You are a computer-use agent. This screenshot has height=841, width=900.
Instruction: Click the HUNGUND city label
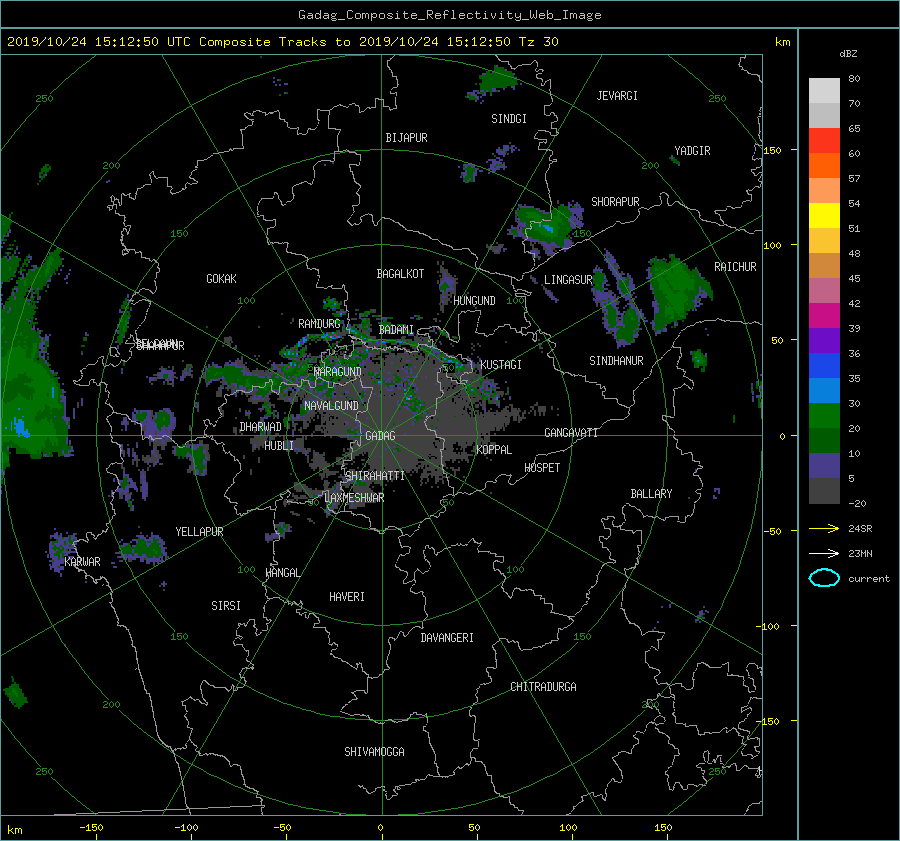(474, 301)
